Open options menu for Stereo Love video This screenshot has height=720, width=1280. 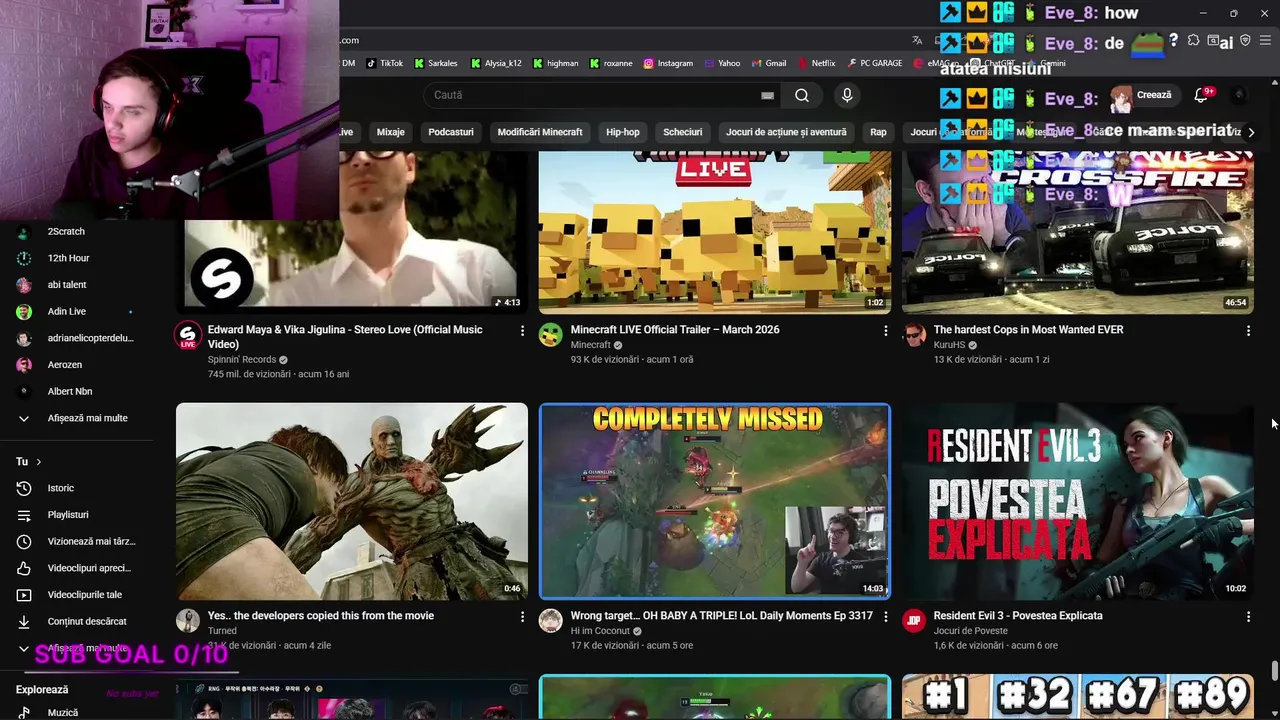[522, 330]
